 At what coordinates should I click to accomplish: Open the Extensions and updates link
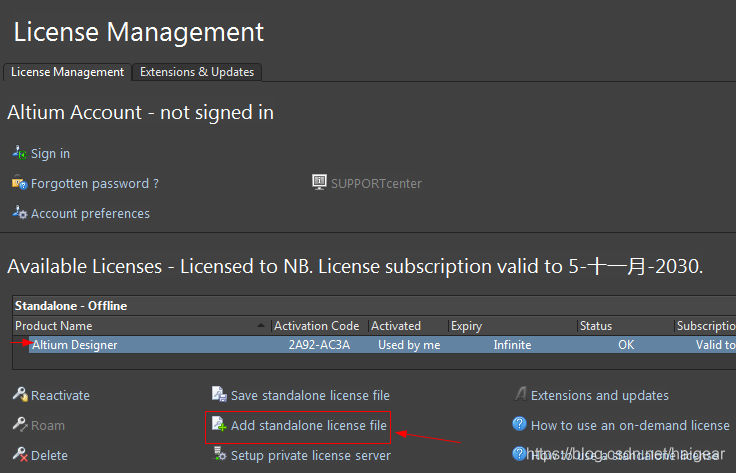tap(599, 395)
